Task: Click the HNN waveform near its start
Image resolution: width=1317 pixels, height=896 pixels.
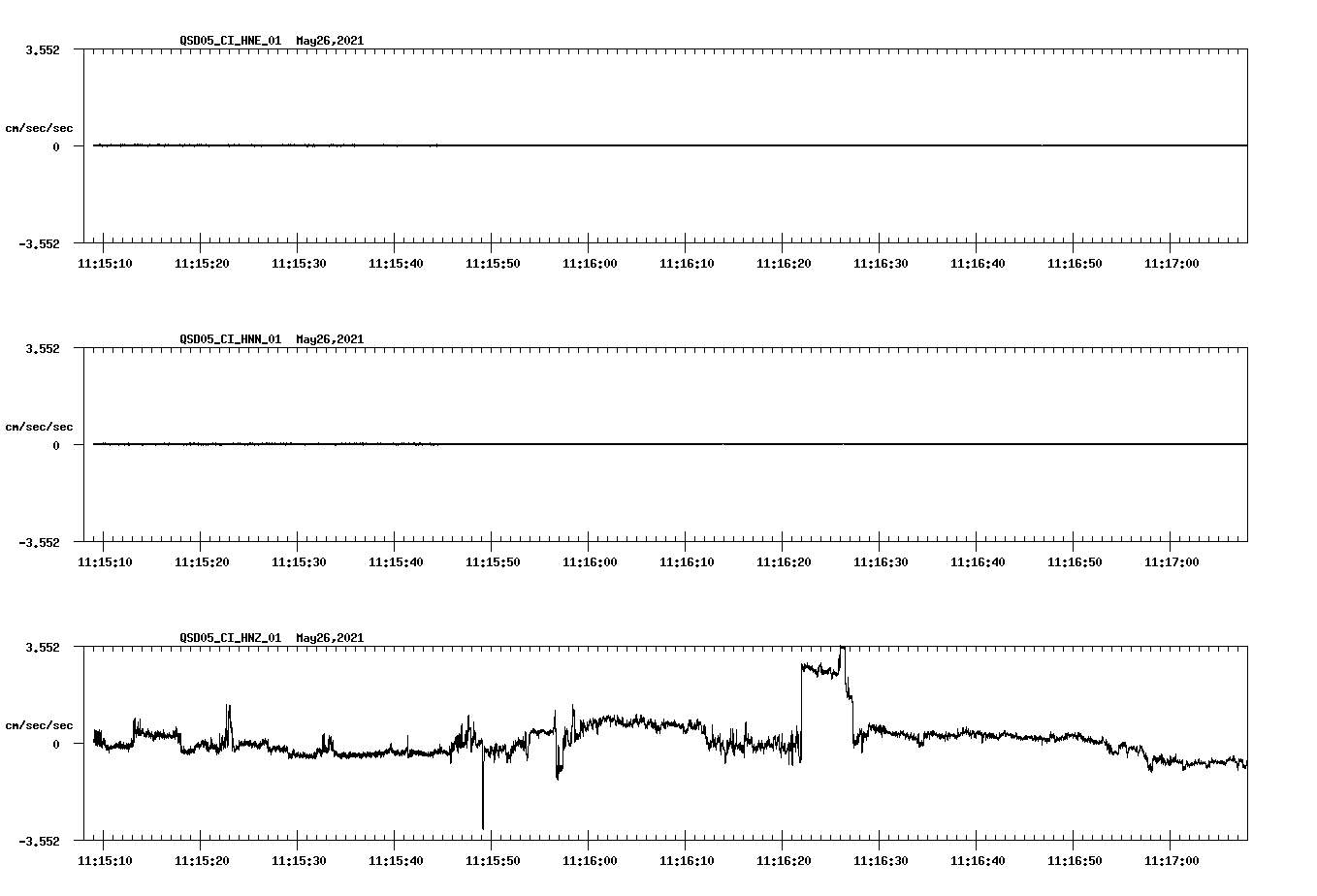Action: (x=116, y=444)
